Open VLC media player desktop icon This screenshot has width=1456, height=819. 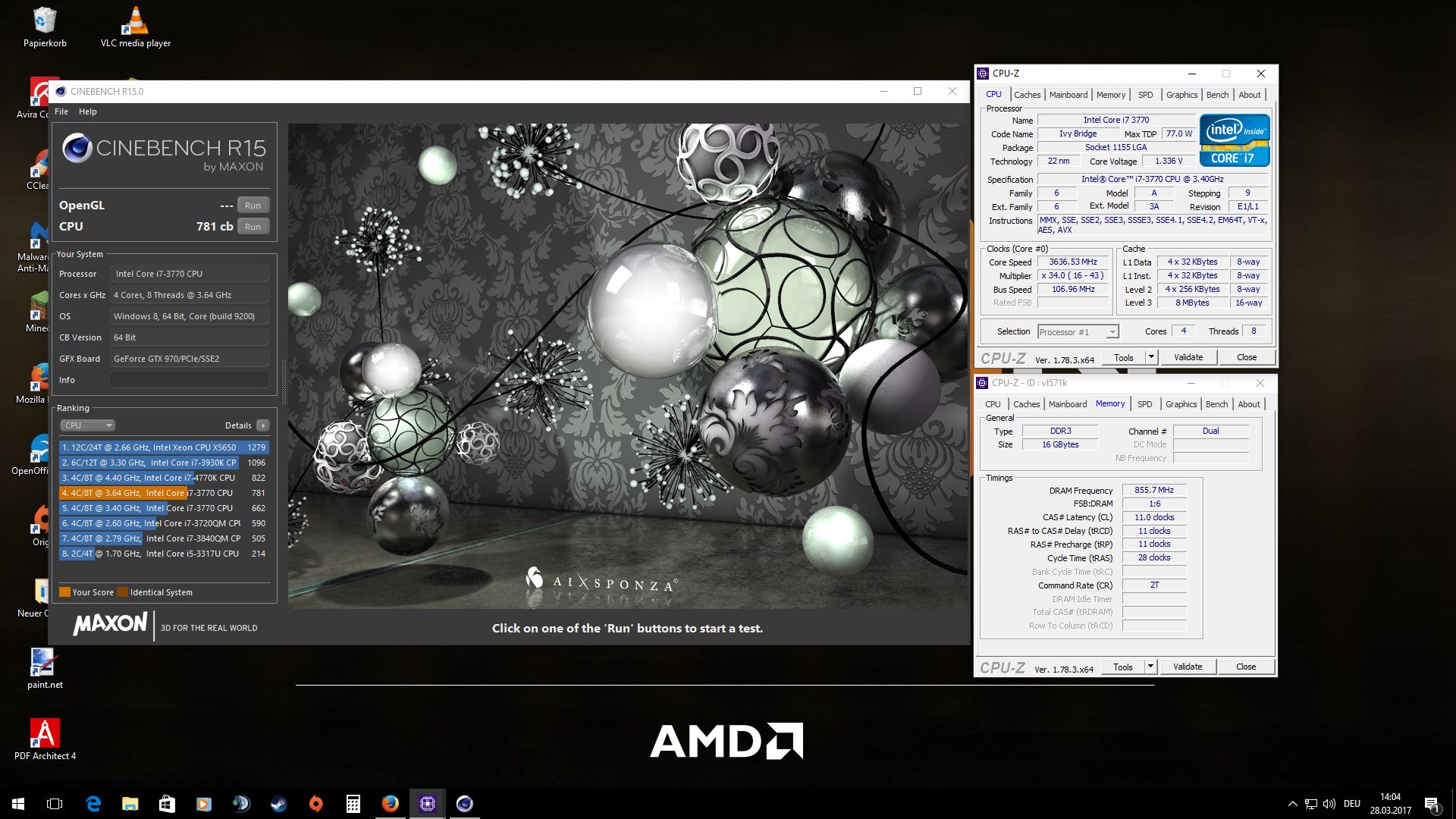136,27
